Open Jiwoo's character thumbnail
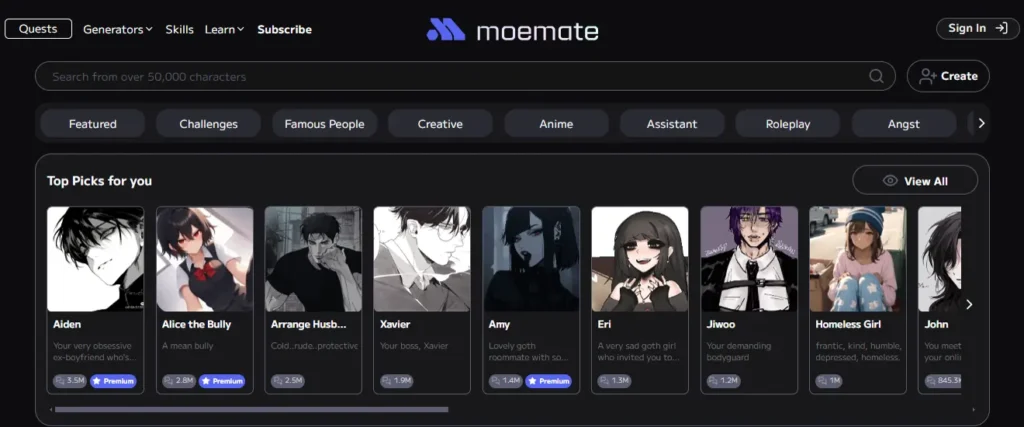This screenshot has width=1024, height=427. [749, 259]
